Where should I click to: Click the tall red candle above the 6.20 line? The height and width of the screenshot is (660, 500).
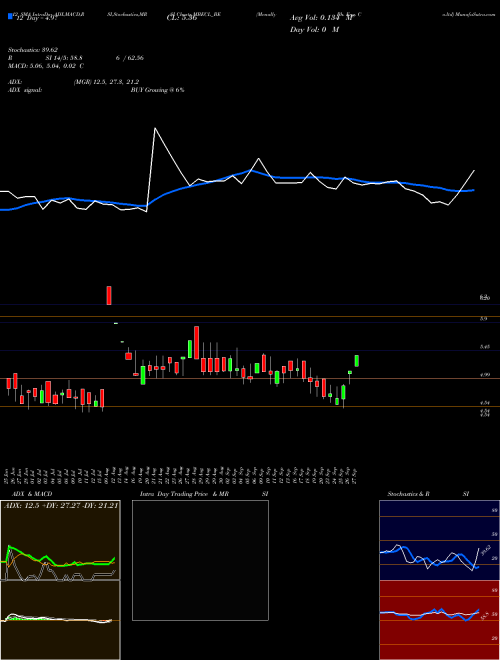[x=109, y=295]
